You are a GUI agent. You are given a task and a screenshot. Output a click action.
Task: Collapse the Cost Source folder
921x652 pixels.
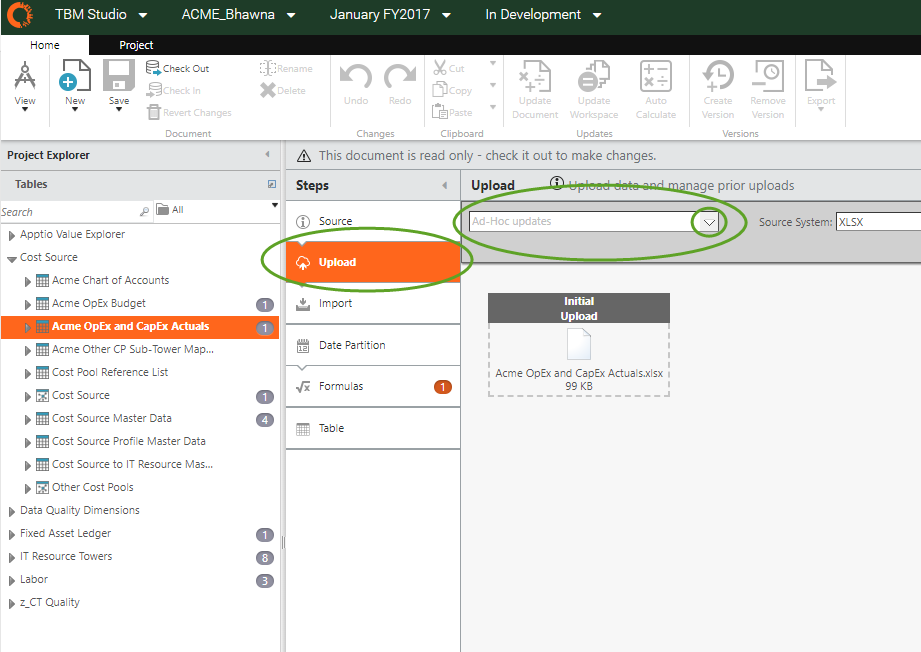tap(12, 258)
